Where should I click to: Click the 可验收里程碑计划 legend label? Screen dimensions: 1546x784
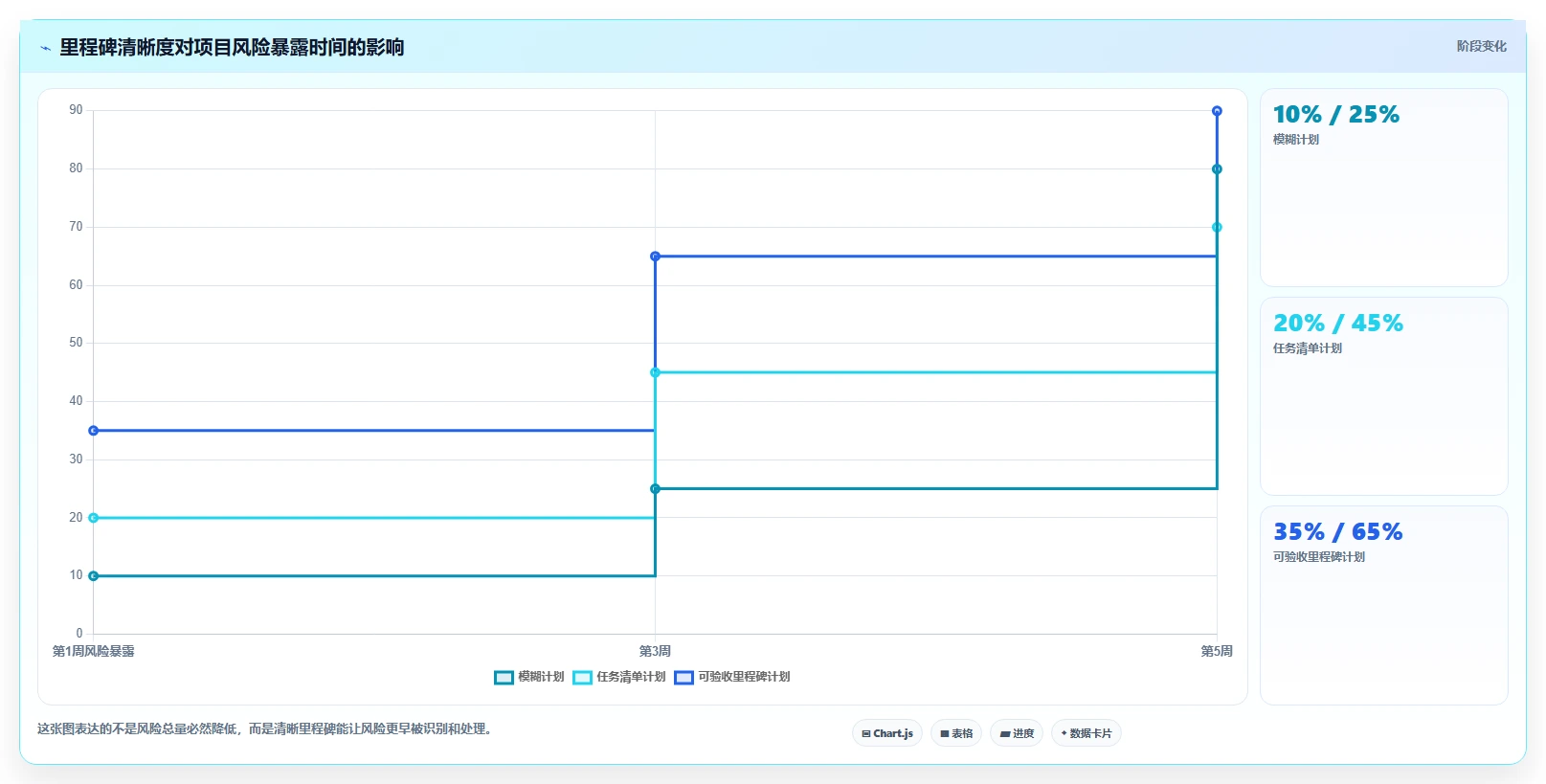744,677
